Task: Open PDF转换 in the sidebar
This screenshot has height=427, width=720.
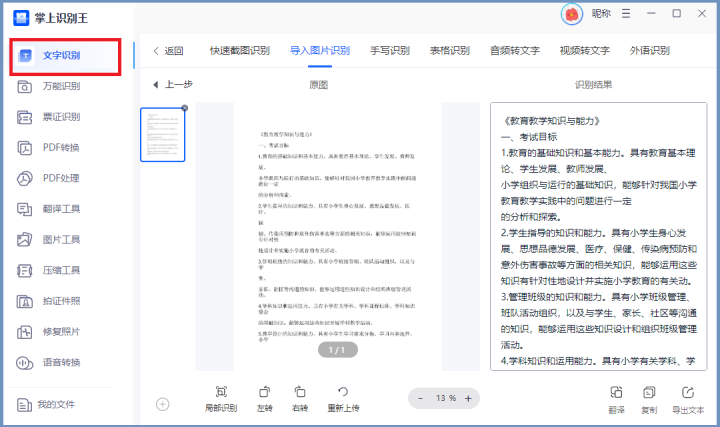Action: 49,148
